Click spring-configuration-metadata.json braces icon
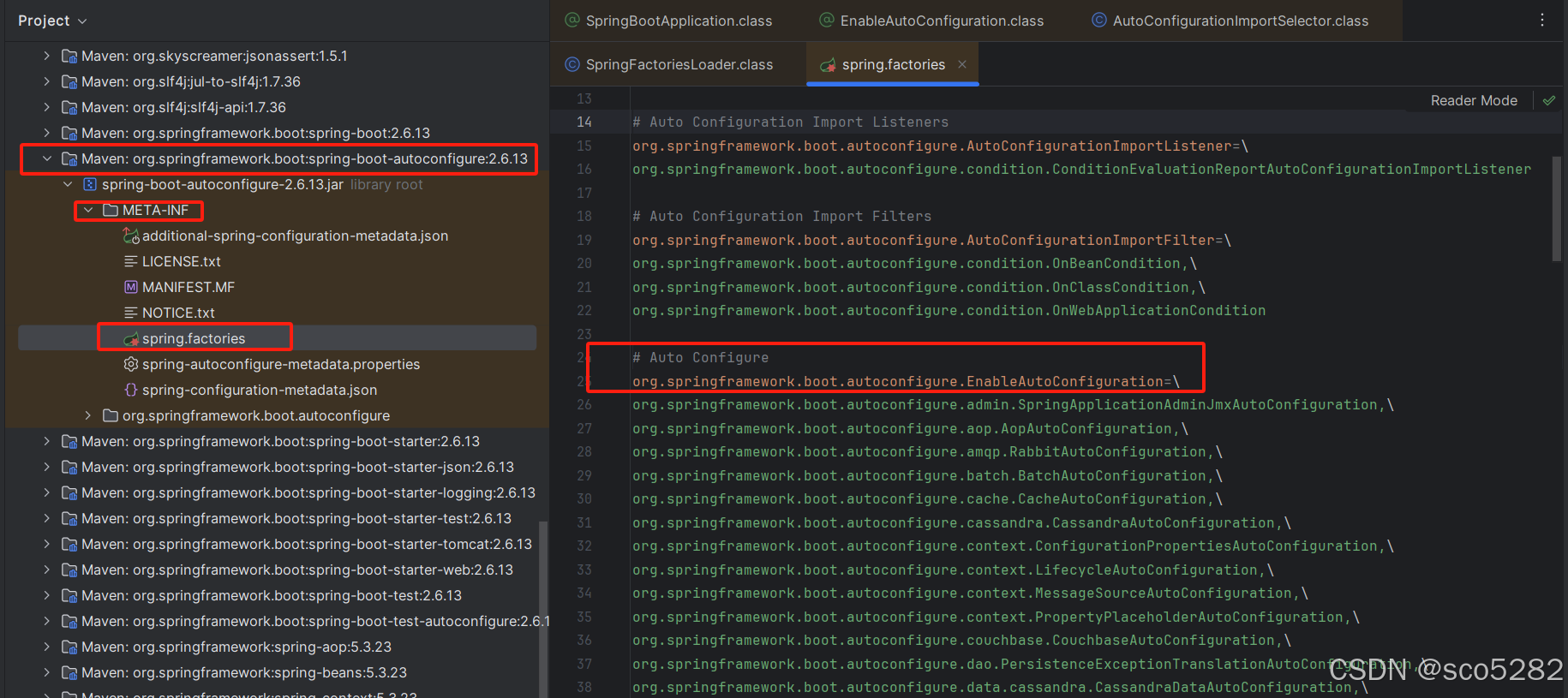 131,390
